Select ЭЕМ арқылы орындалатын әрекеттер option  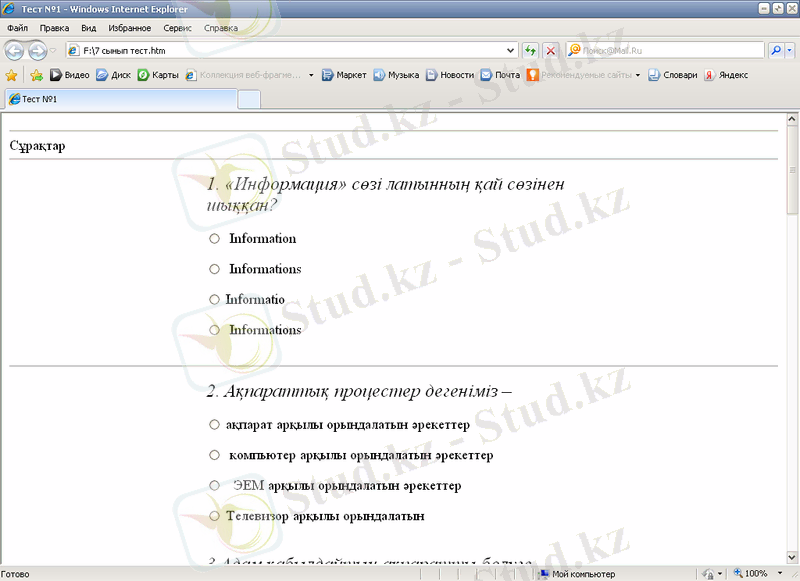[213, 485]
